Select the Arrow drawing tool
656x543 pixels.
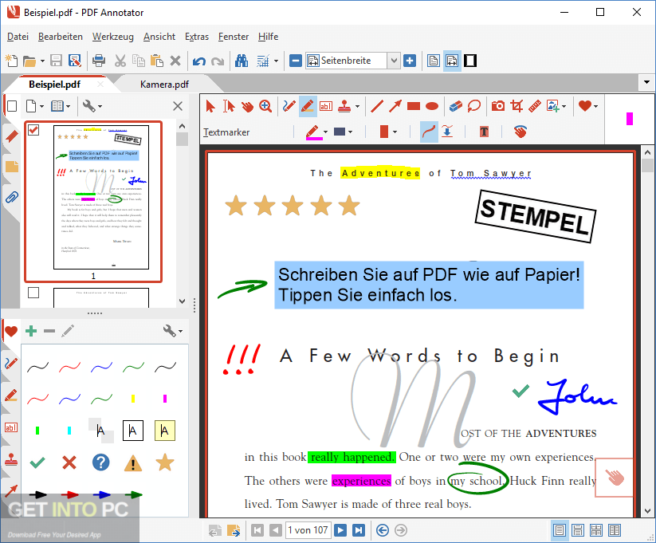pyautogui.click(x=395, y=106)
